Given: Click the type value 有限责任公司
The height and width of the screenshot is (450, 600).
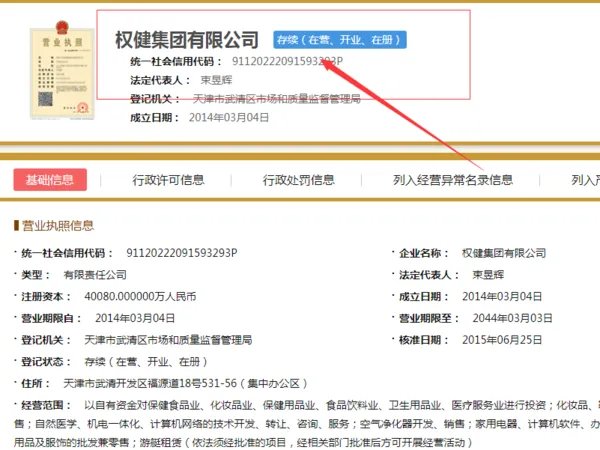Looking at the screenshot, I should 95,275.
